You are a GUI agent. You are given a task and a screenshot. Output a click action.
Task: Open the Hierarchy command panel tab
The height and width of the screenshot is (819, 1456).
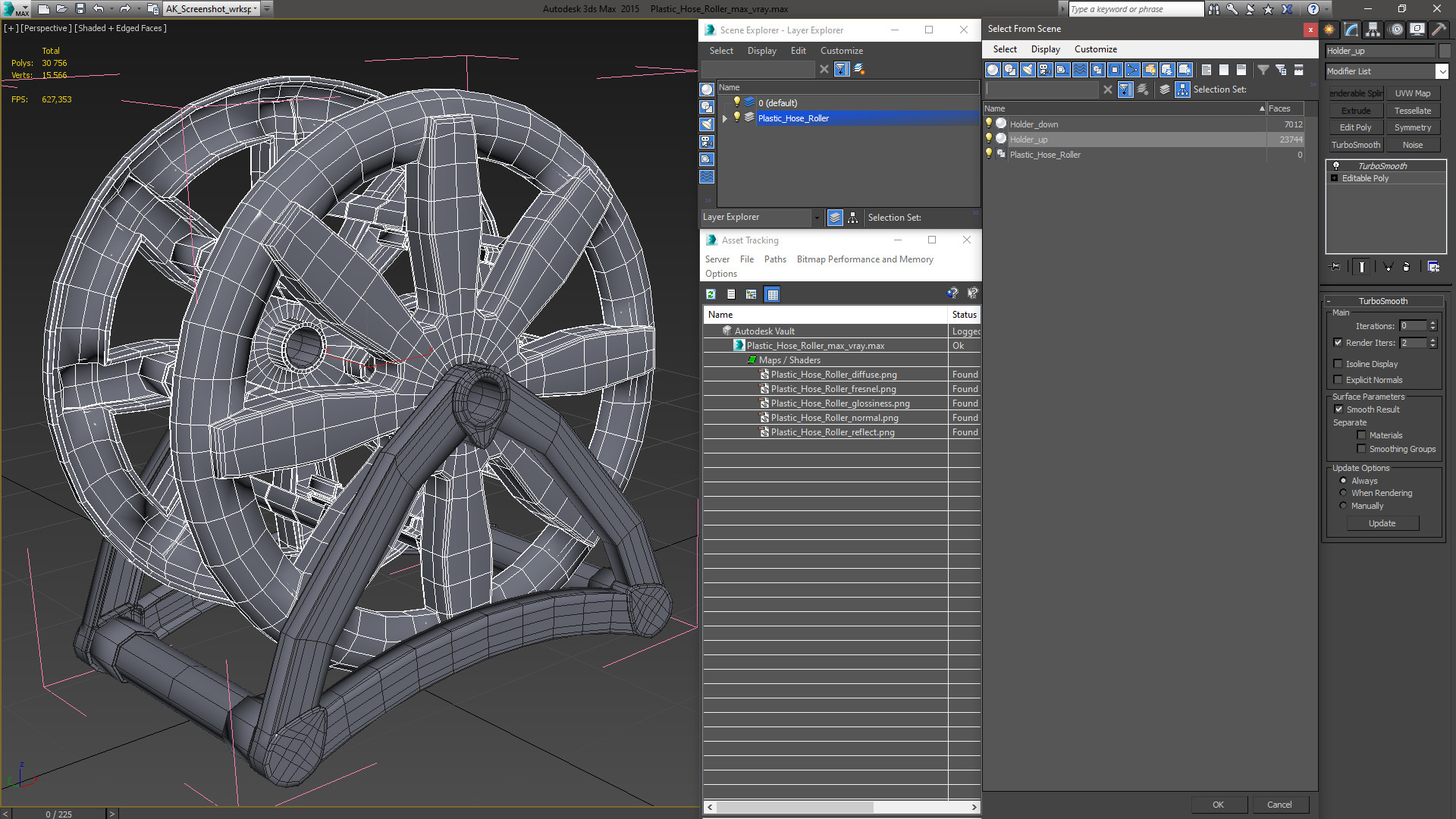click(x=1373, y=30)
